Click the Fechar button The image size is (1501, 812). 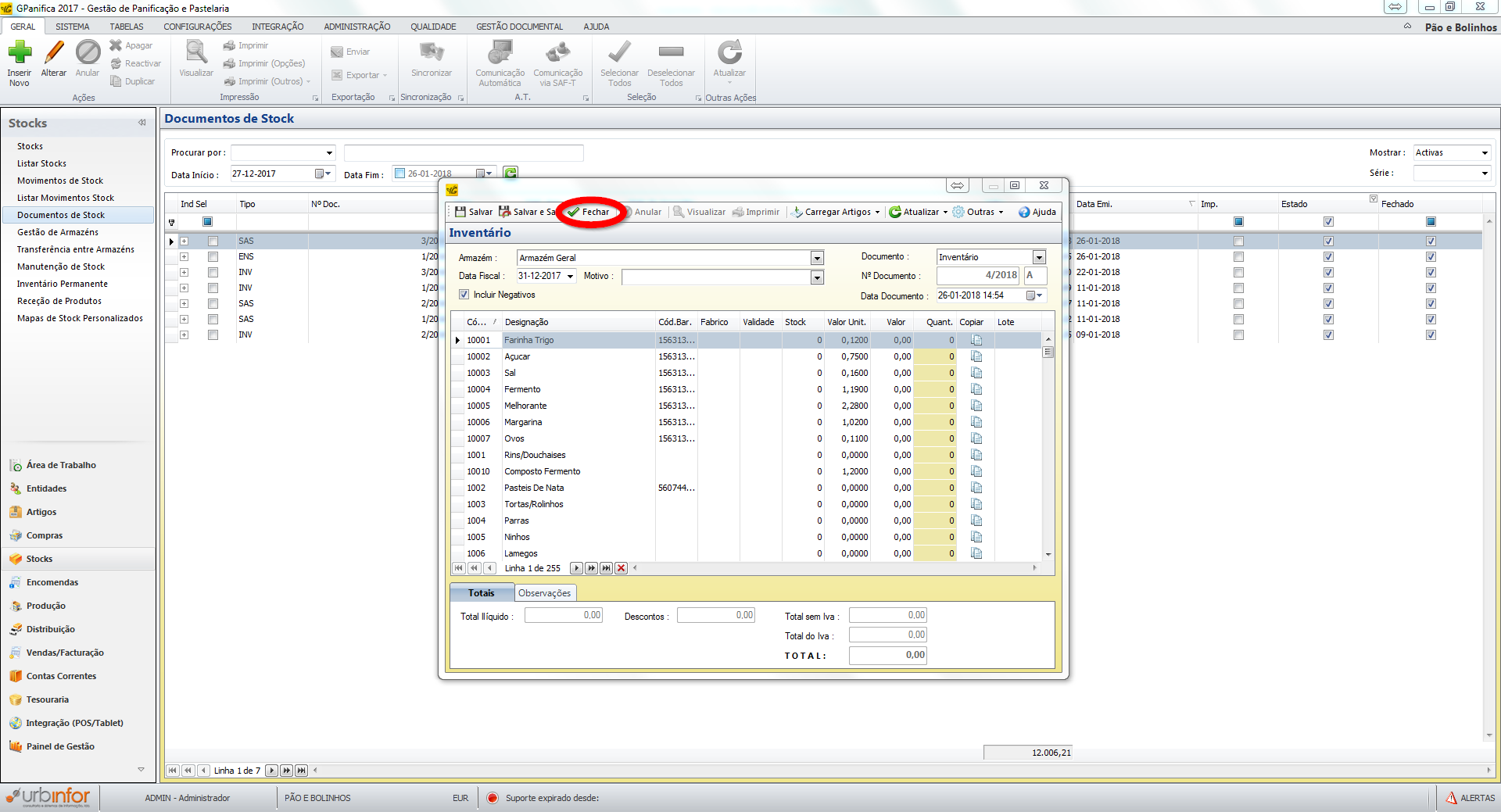(x=589, y=212)
